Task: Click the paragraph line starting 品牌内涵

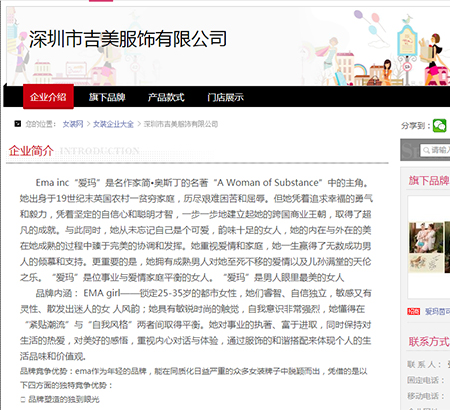Action: click(x=203, y=293)
